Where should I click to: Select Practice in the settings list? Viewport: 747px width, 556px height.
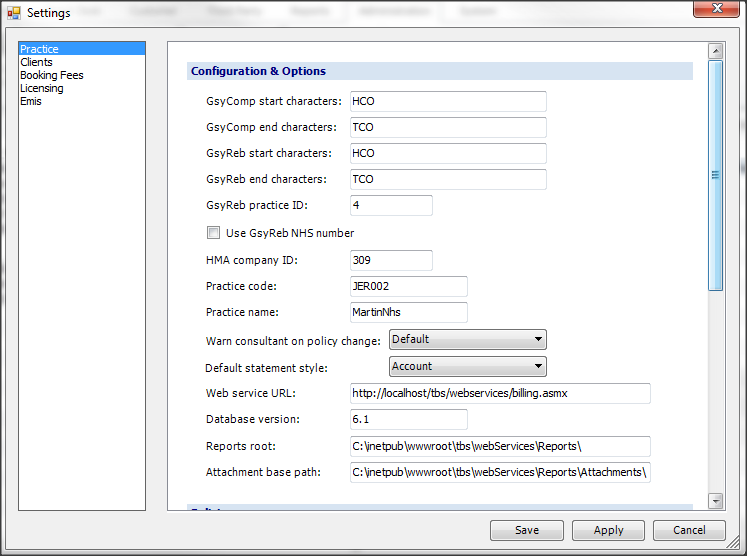pyautogui.click(x=40, y=49)
